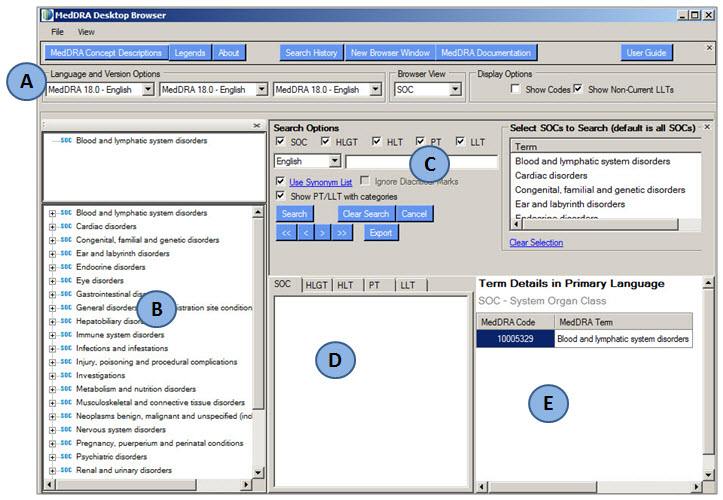
Task: Expand Eye disorders tree node
Action: (x=52, y=281)
